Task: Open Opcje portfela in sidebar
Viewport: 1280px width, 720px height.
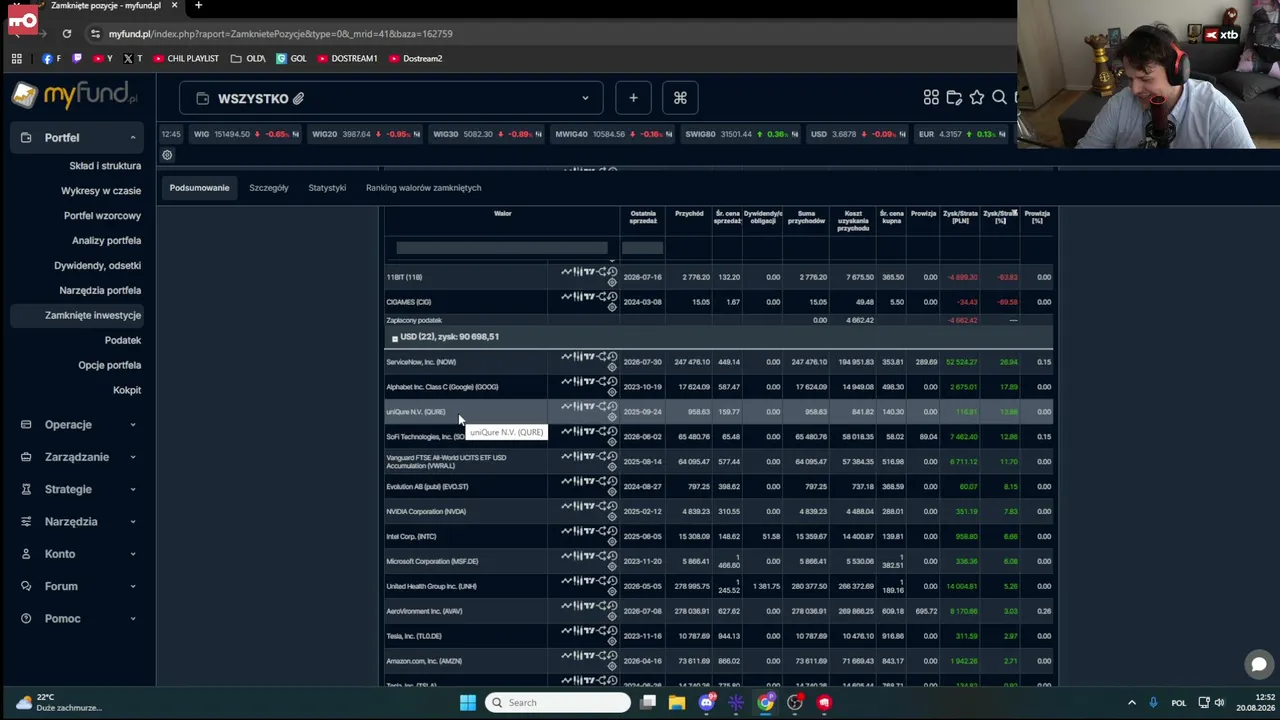Action: (x=110, y=365)
